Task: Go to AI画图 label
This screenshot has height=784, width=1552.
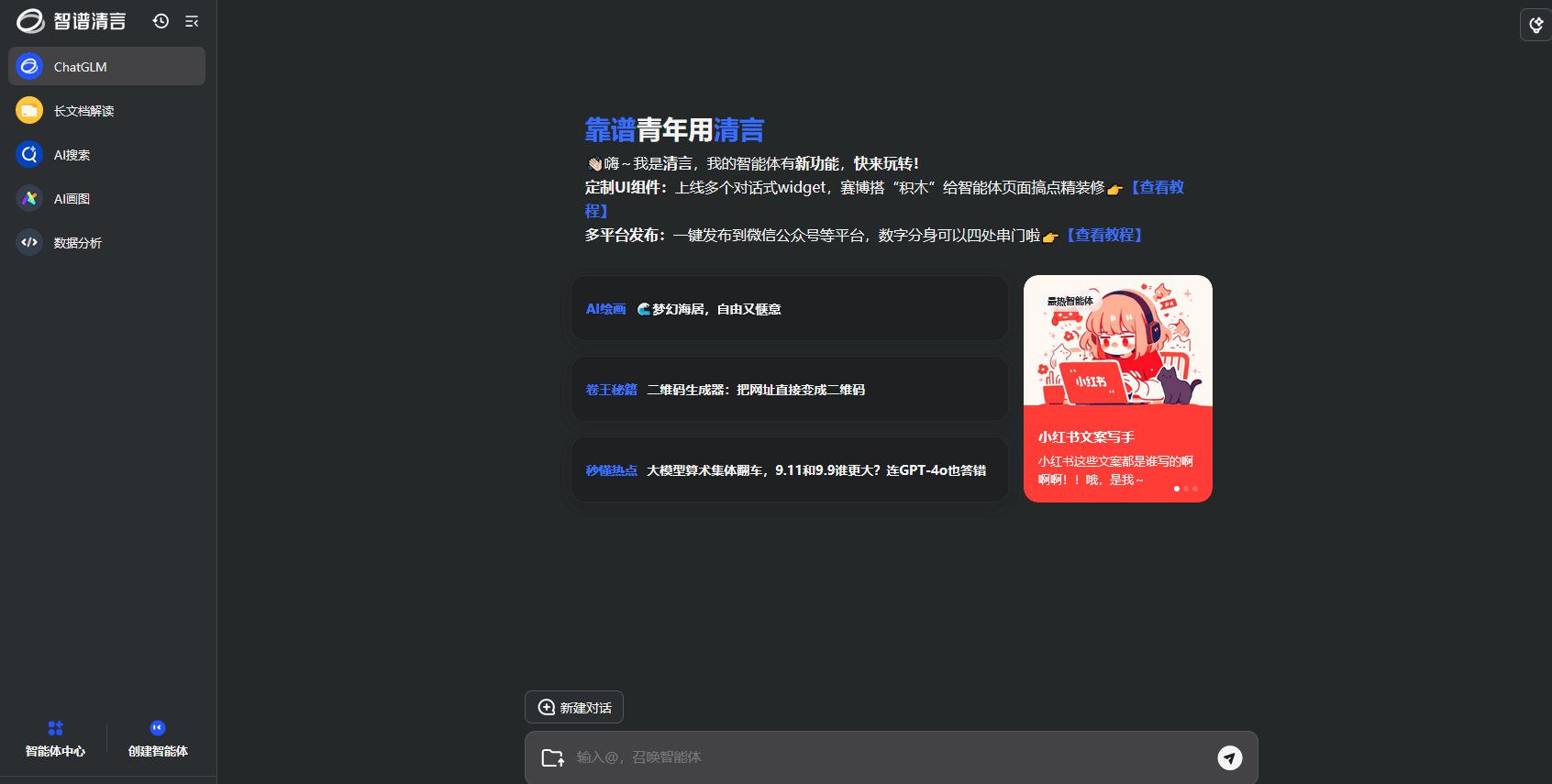Action: click(72, 199)
